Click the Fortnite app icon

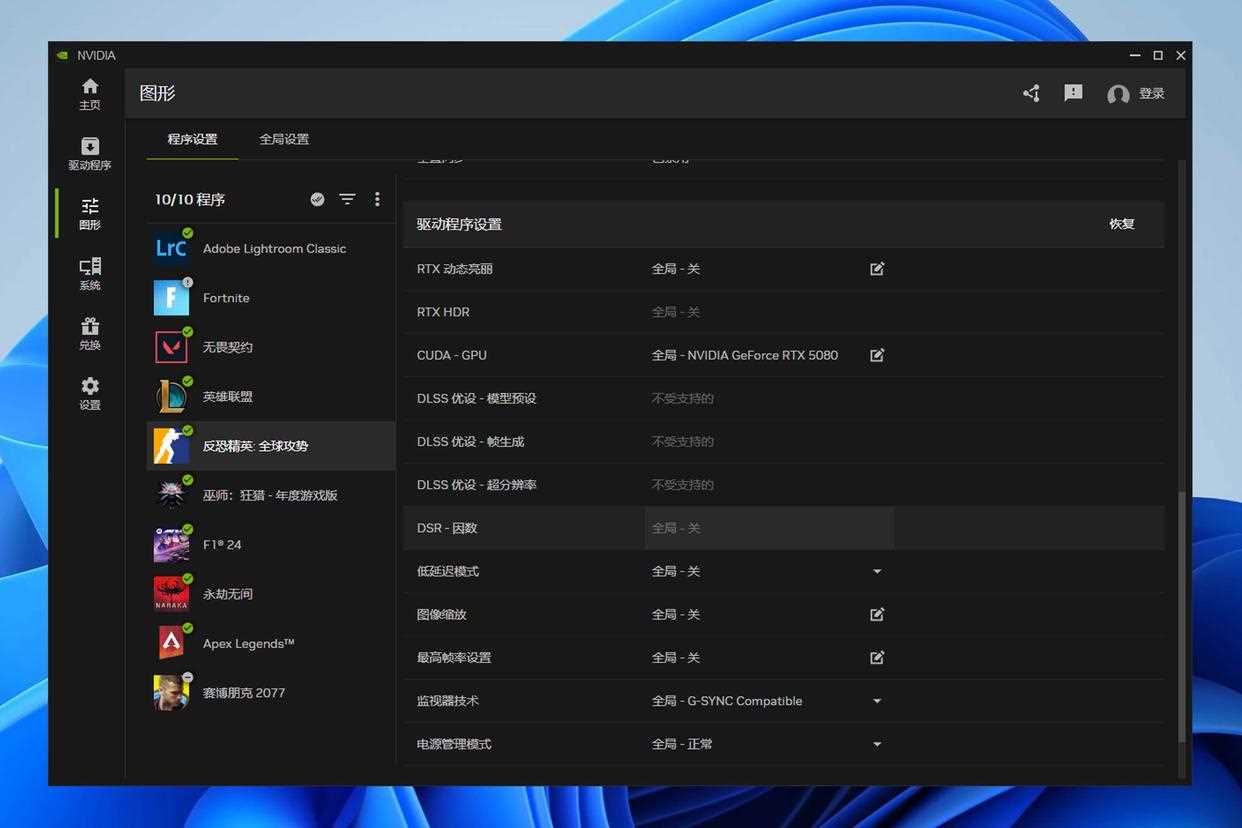pos(171,298)
